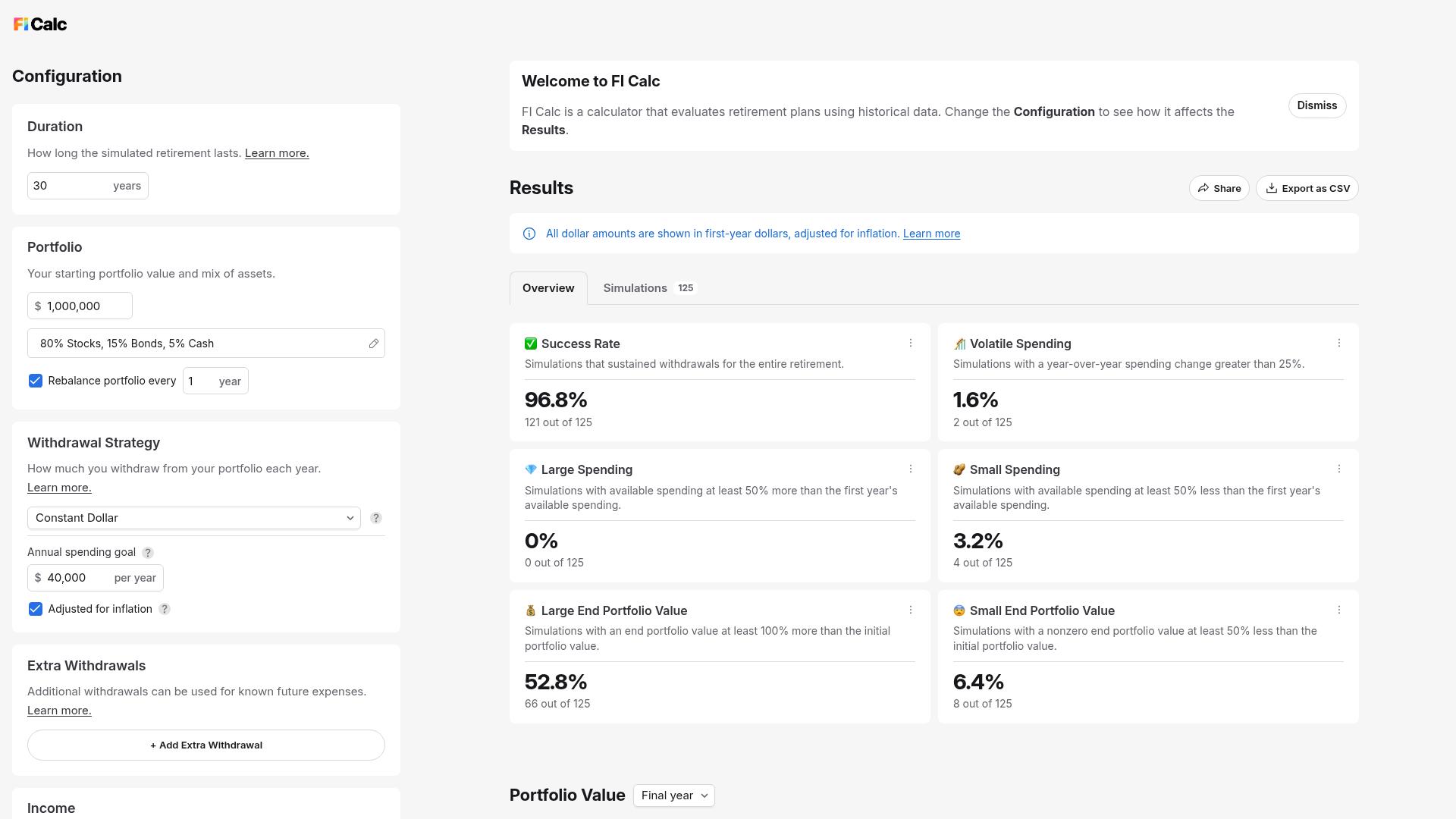This screenshot has height=819, width=1456.
Task: Click the starting portfolio value input field
Action: point(80,306)
